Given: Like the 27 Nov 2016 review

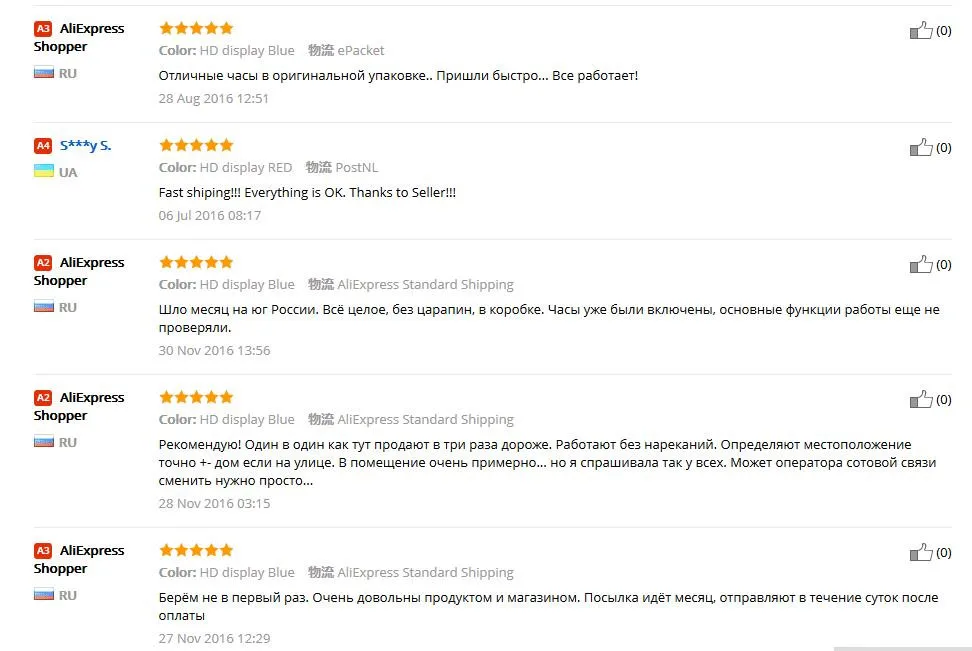Looking at the screenshot, I should pos(921,552).
